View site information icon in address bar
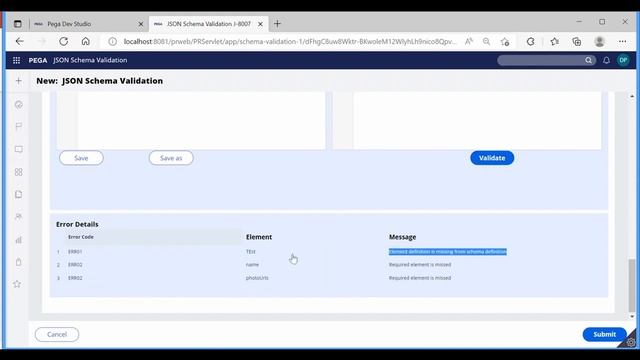The width and height of the screenshot is (640, 360). tap(112, 41)
